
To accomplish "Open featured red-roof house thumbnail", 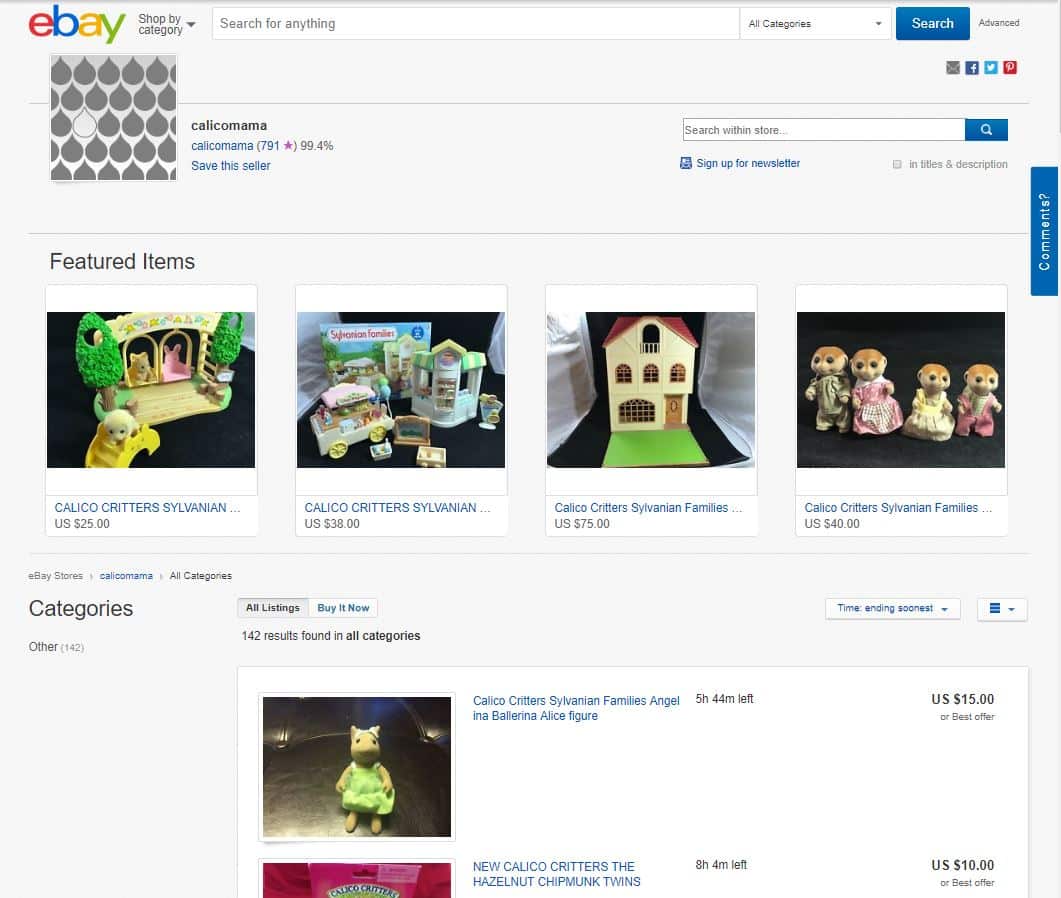I will tap(651, 390).
